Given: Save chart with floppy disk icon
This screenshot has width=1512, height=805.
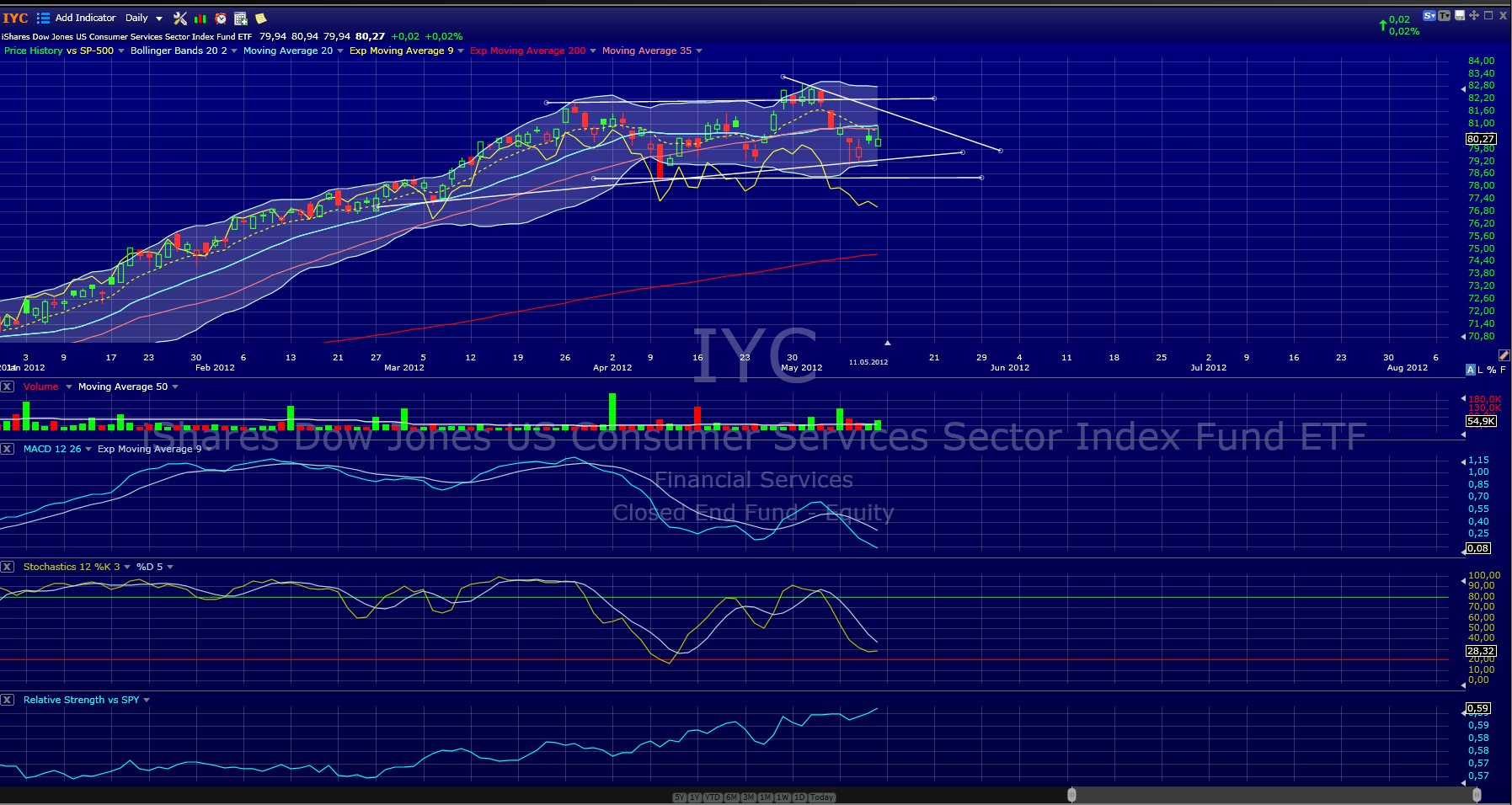Looking at the screenshot, I should pos(1460,16).
